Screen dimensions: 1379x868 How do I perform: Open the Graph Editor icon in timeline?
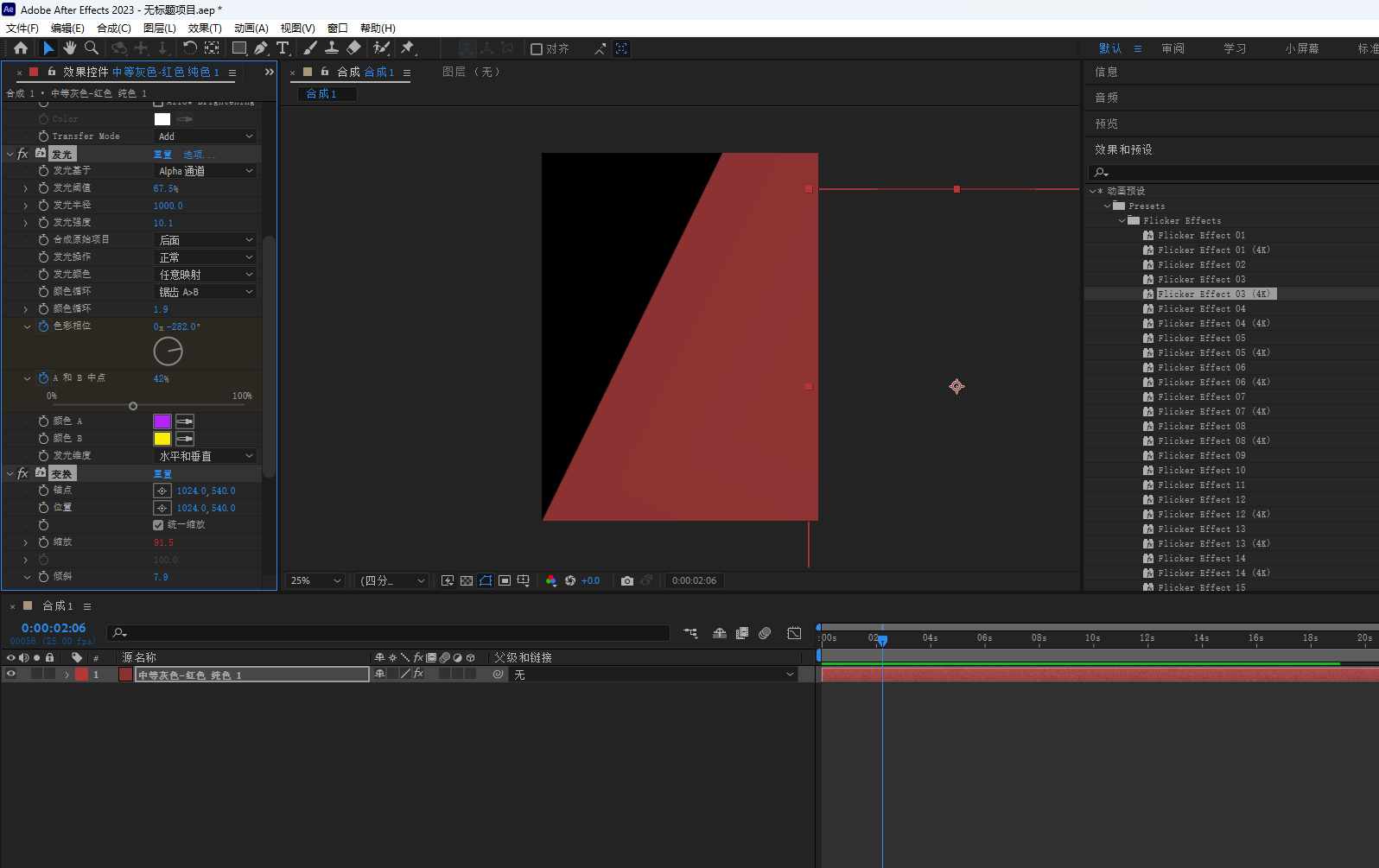pos(794,633)
